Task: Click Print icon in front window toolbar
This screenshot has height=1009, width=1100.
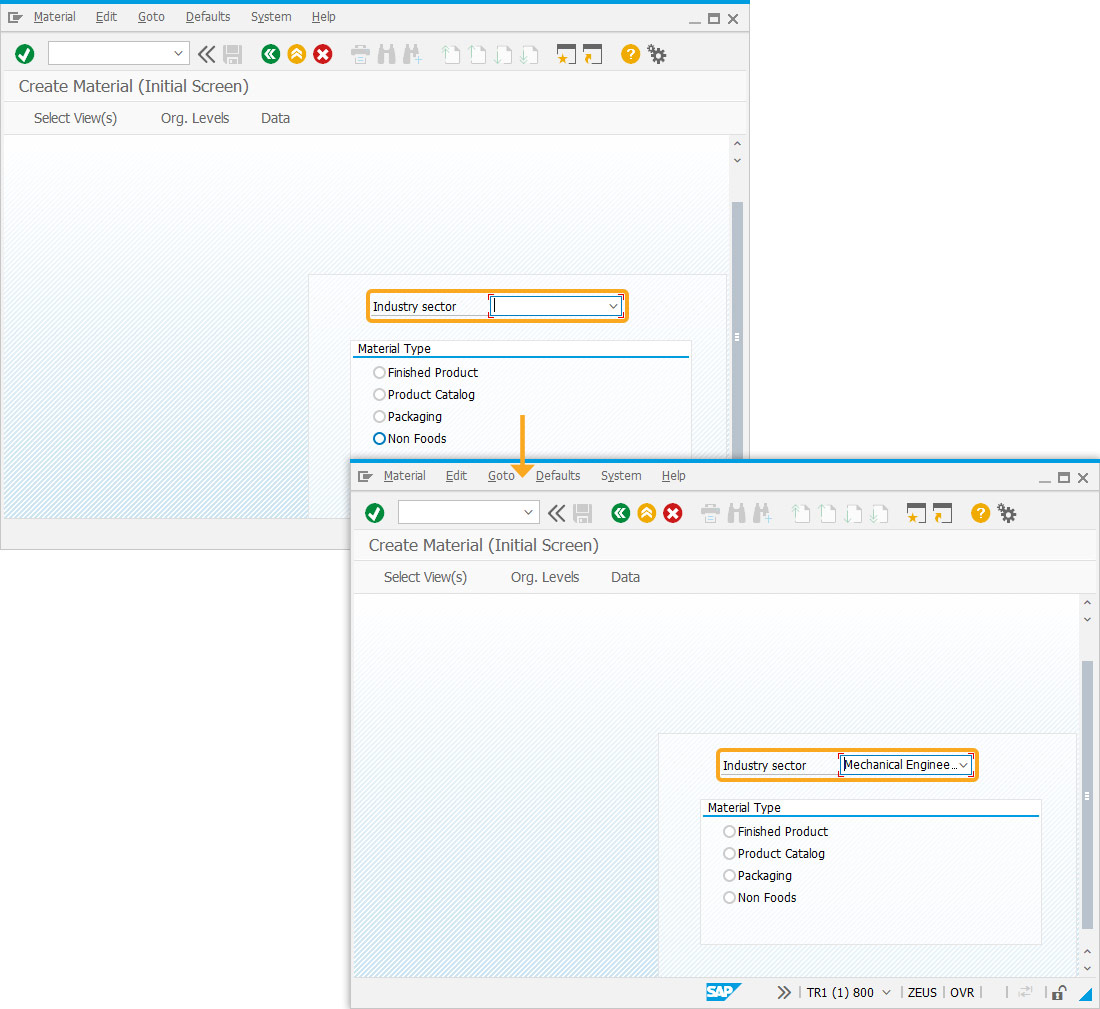Action: click(711, 513)
